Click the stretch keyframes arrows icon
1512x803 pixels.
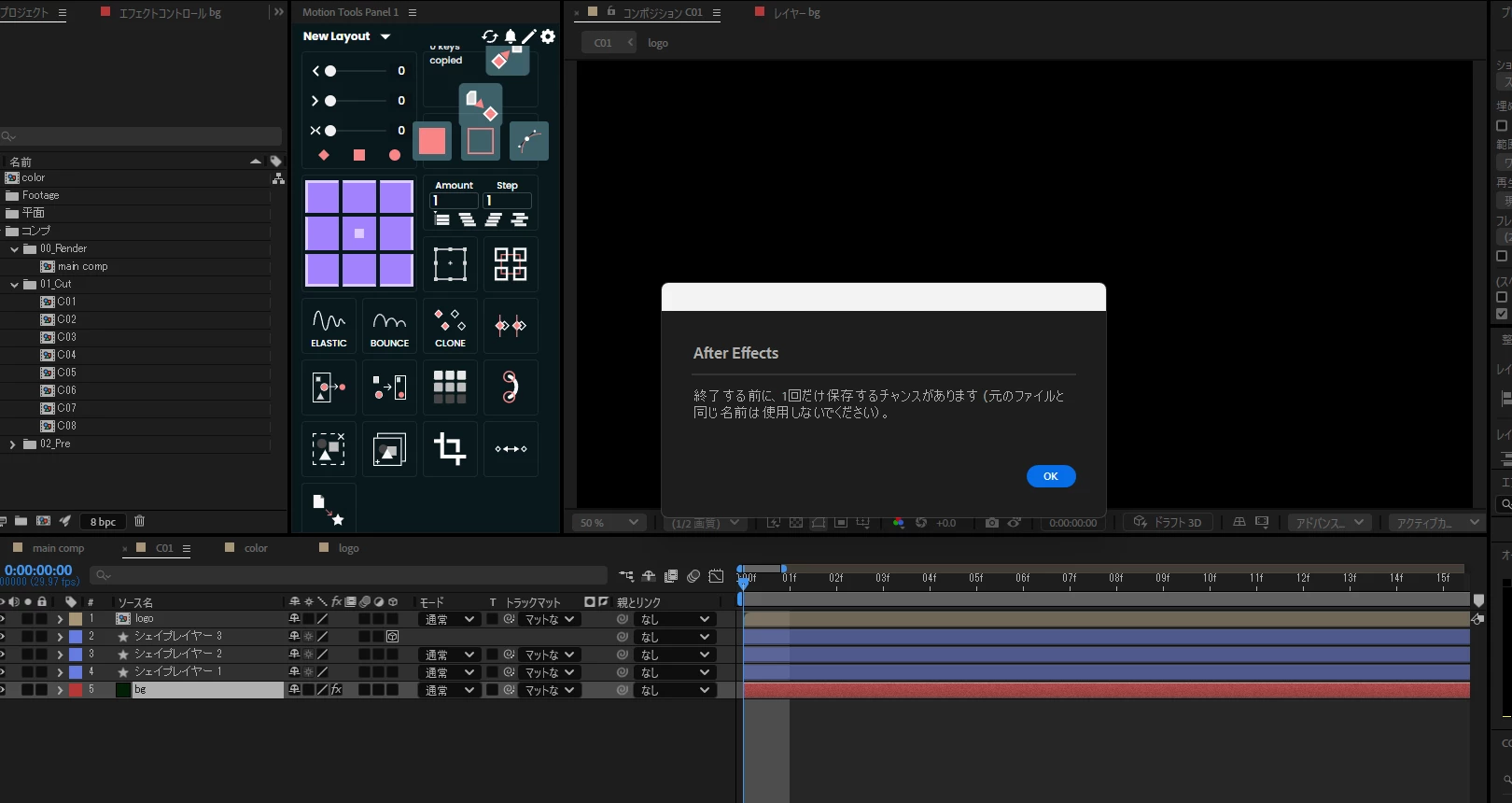(511, 449)
